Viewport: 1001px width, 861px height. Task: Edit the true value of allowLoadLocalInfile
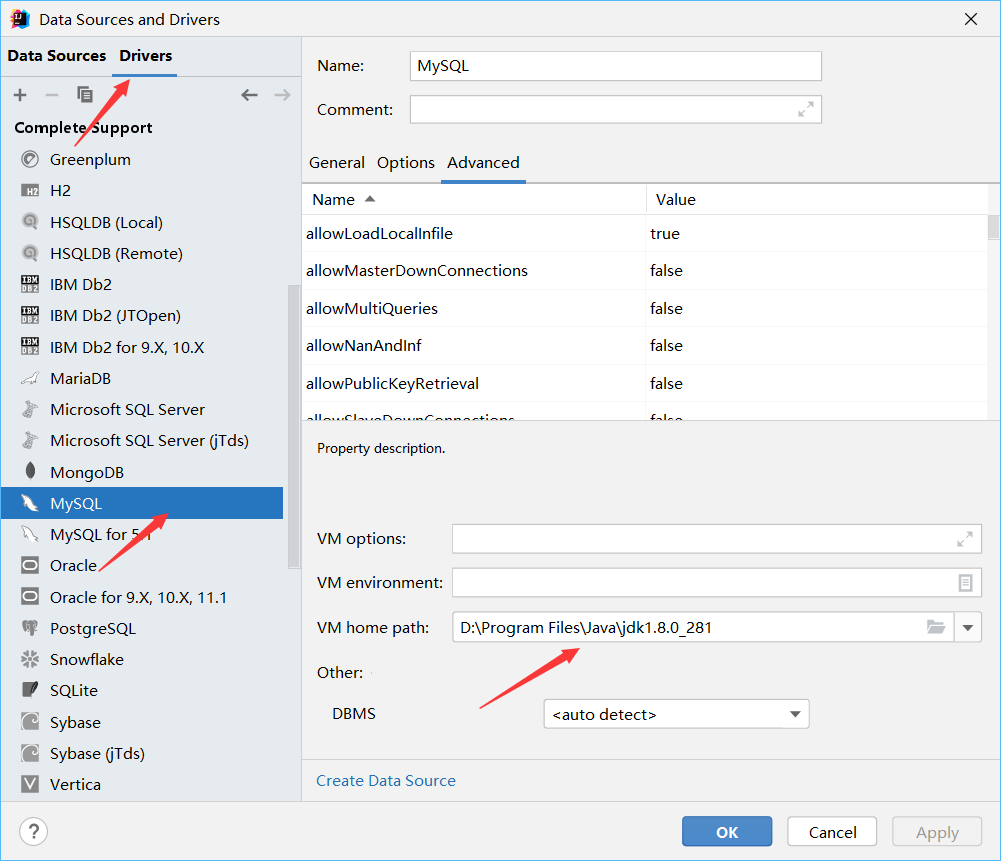pyautogui.click(x=817, y=234)
